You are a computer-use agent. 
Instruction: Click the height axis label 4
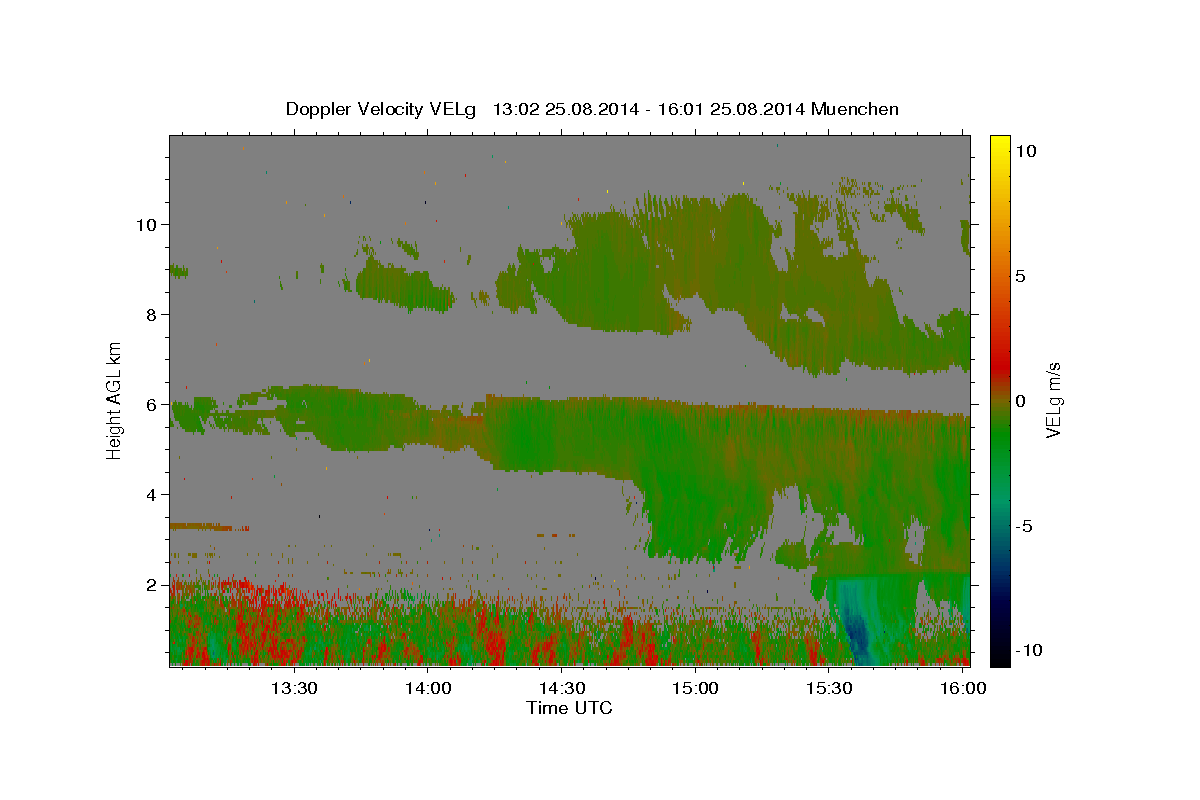[x=152, y=495]
